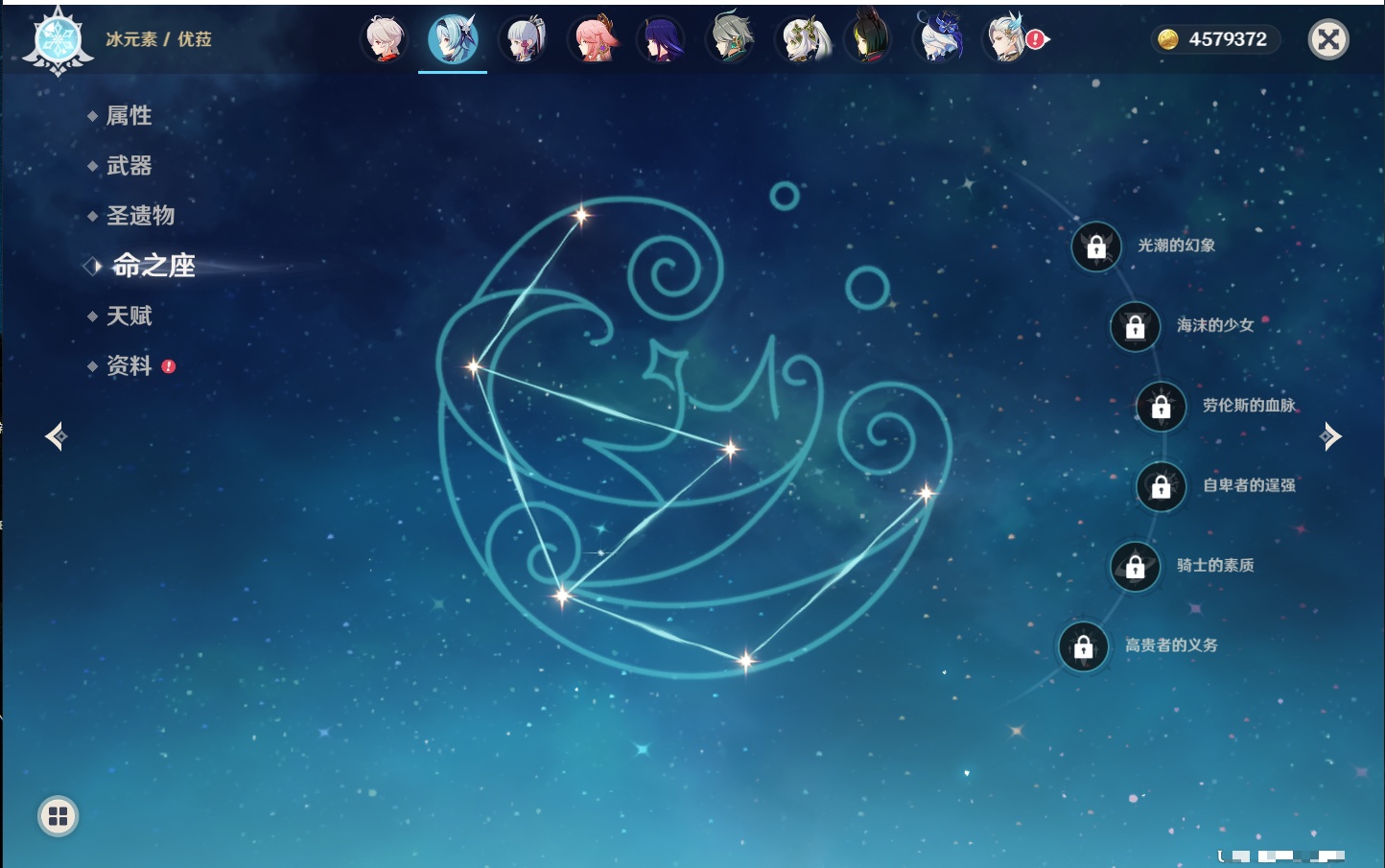This screenshot has height=868, width=1385.
Task: Open locked constellation 海沫的少女
Action: (1136, 327)
